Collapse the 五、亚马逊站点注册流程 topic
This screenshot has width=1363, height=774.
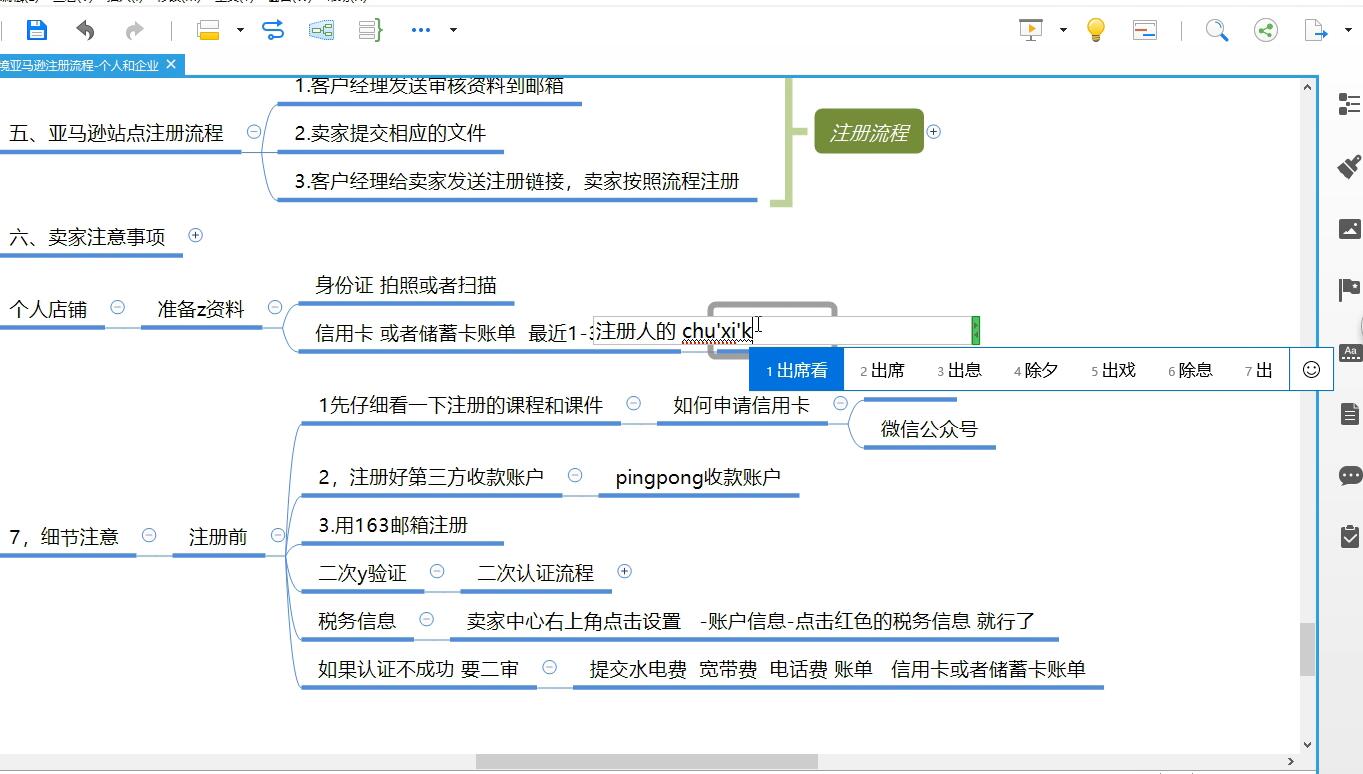(x=254, y=132)
